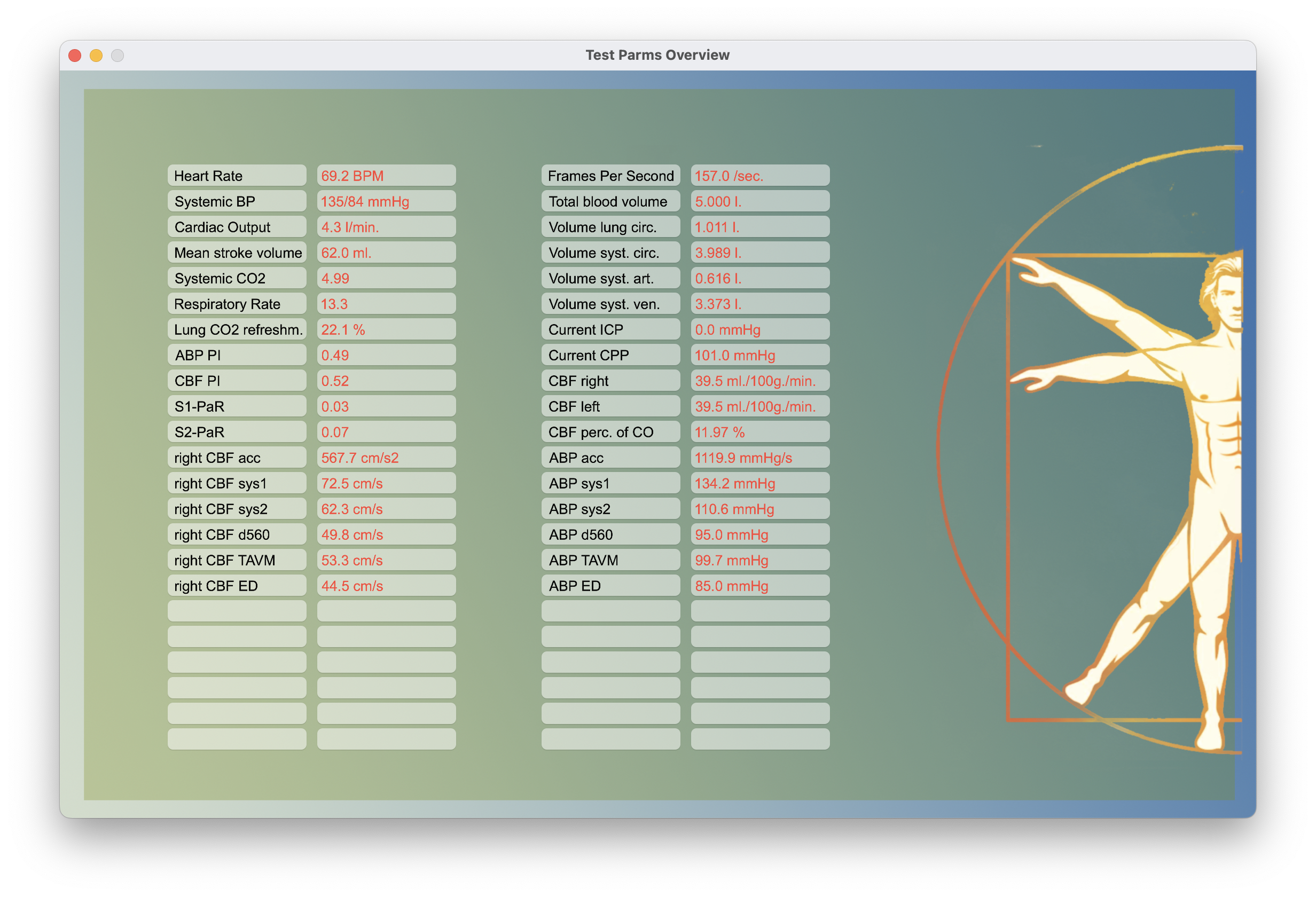Click the Heart Rate value field
Screen dimensions: 1316x897
point(386,176)
